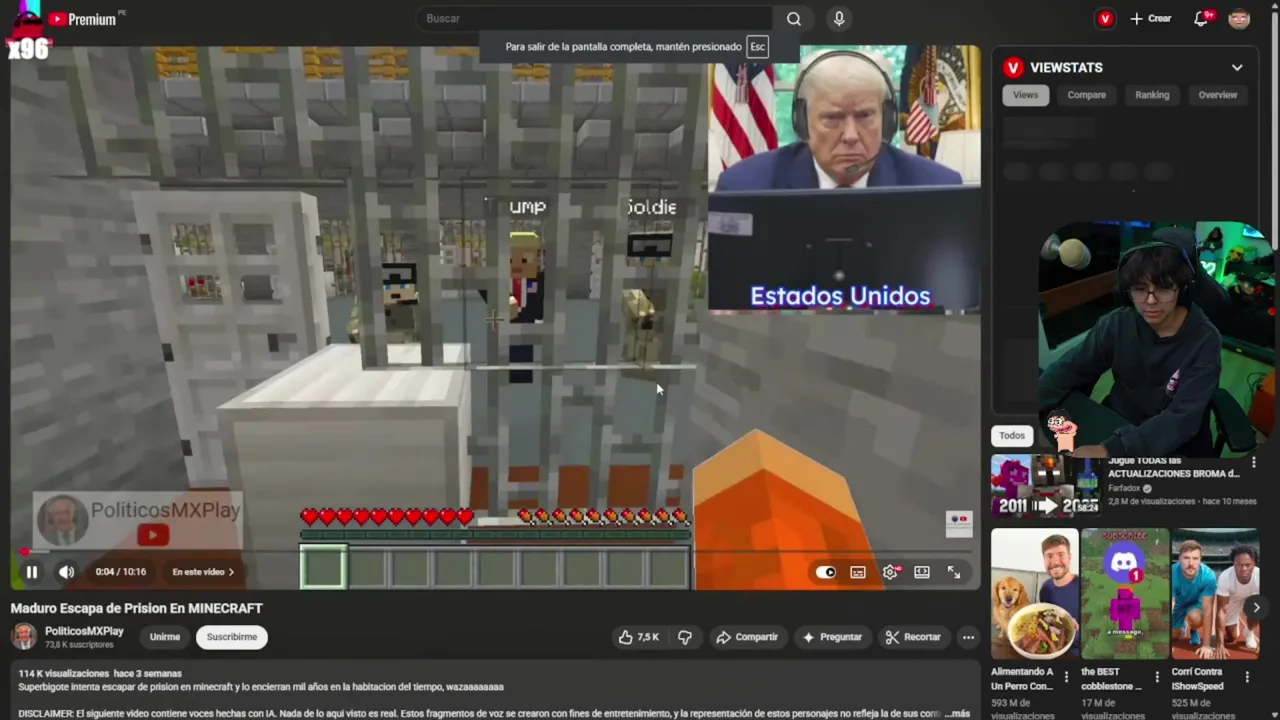Click the Crear button
Screen dimensions: 1280x720
[x=1150, y=19]
